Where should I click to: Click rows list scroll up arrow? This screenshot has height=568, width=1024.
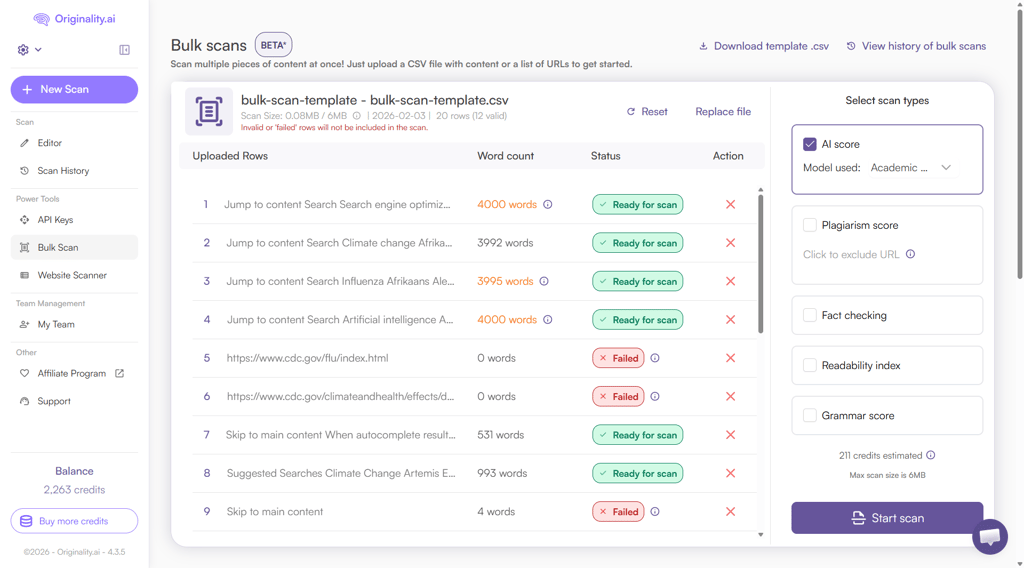pos(760,190)
